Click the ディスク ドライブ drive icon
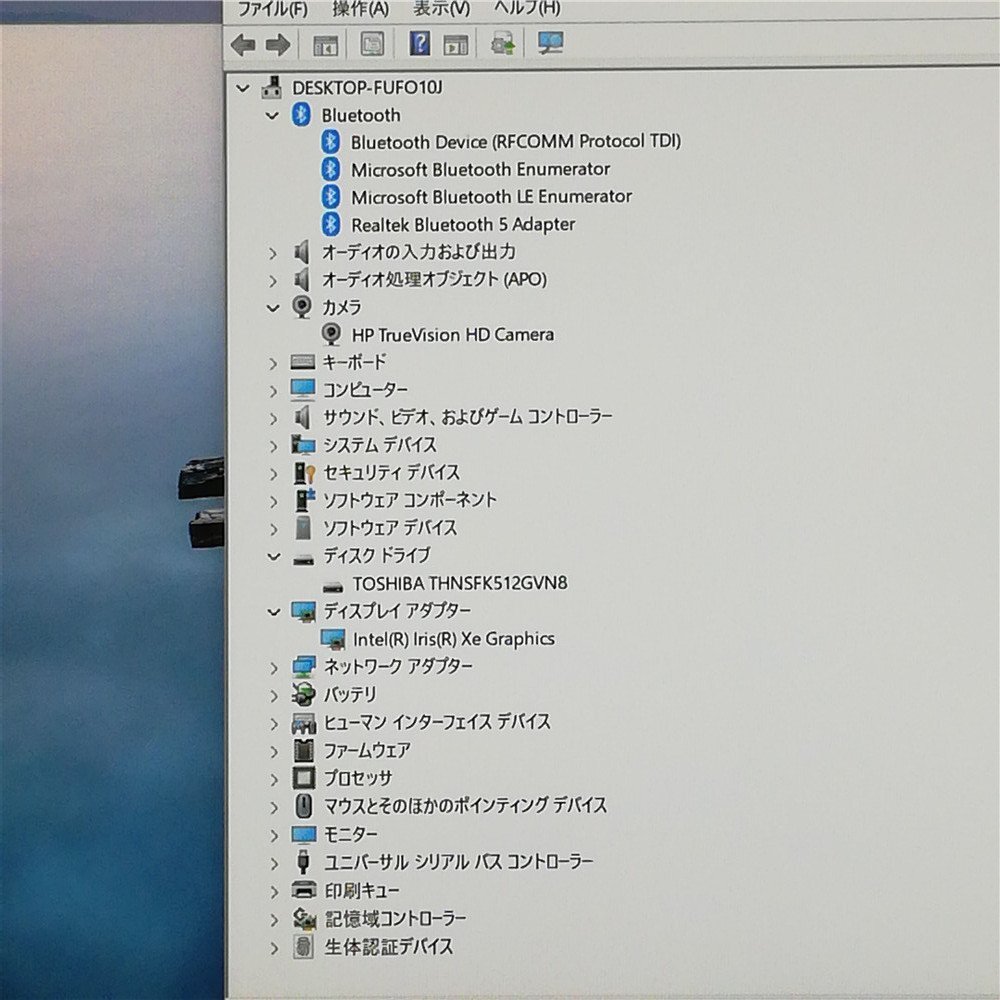Screen dimensions: 1000x1000 [x=304, y=559]
